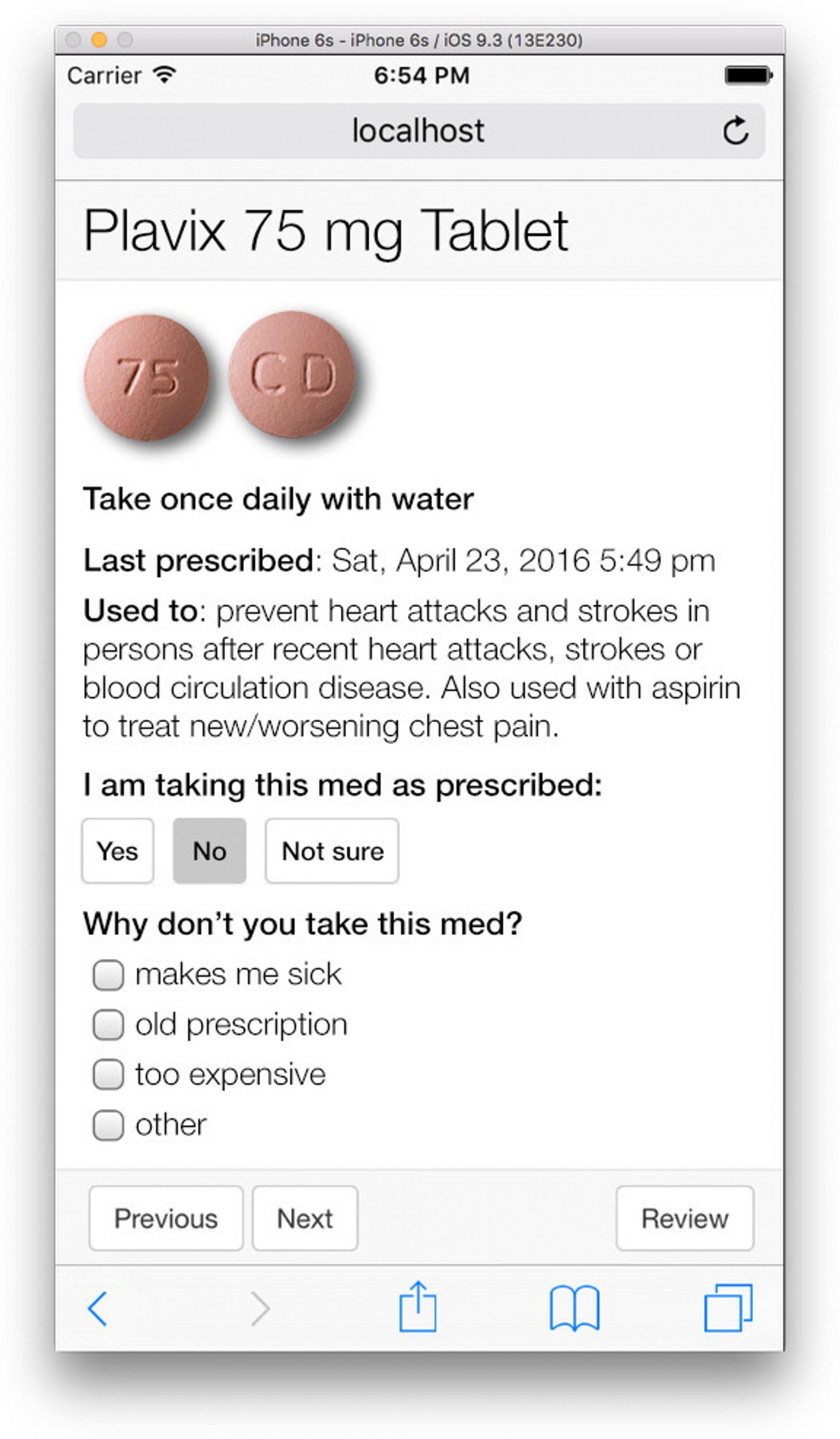Check the 'makes me sick' box
The height and width of the screenshot is (1439, 840).
pyautogui.click(x=108, y=975)
